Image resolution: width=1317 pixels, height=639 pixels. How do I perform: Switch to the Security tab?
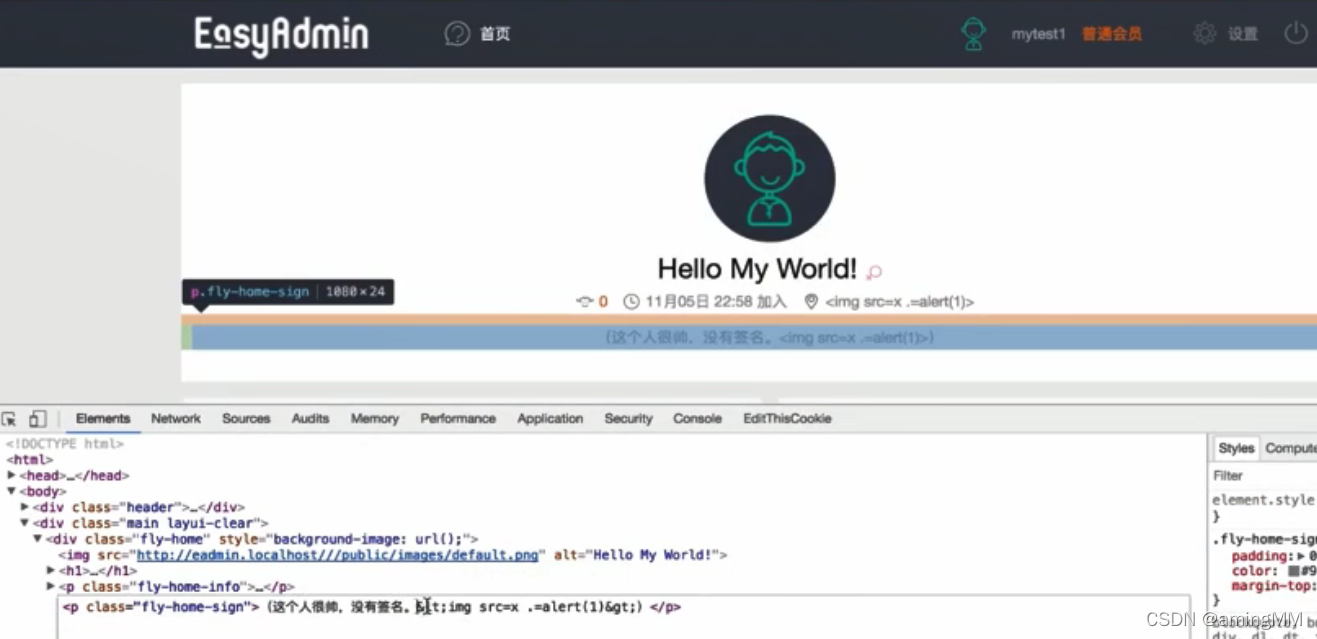click(628, 418)
